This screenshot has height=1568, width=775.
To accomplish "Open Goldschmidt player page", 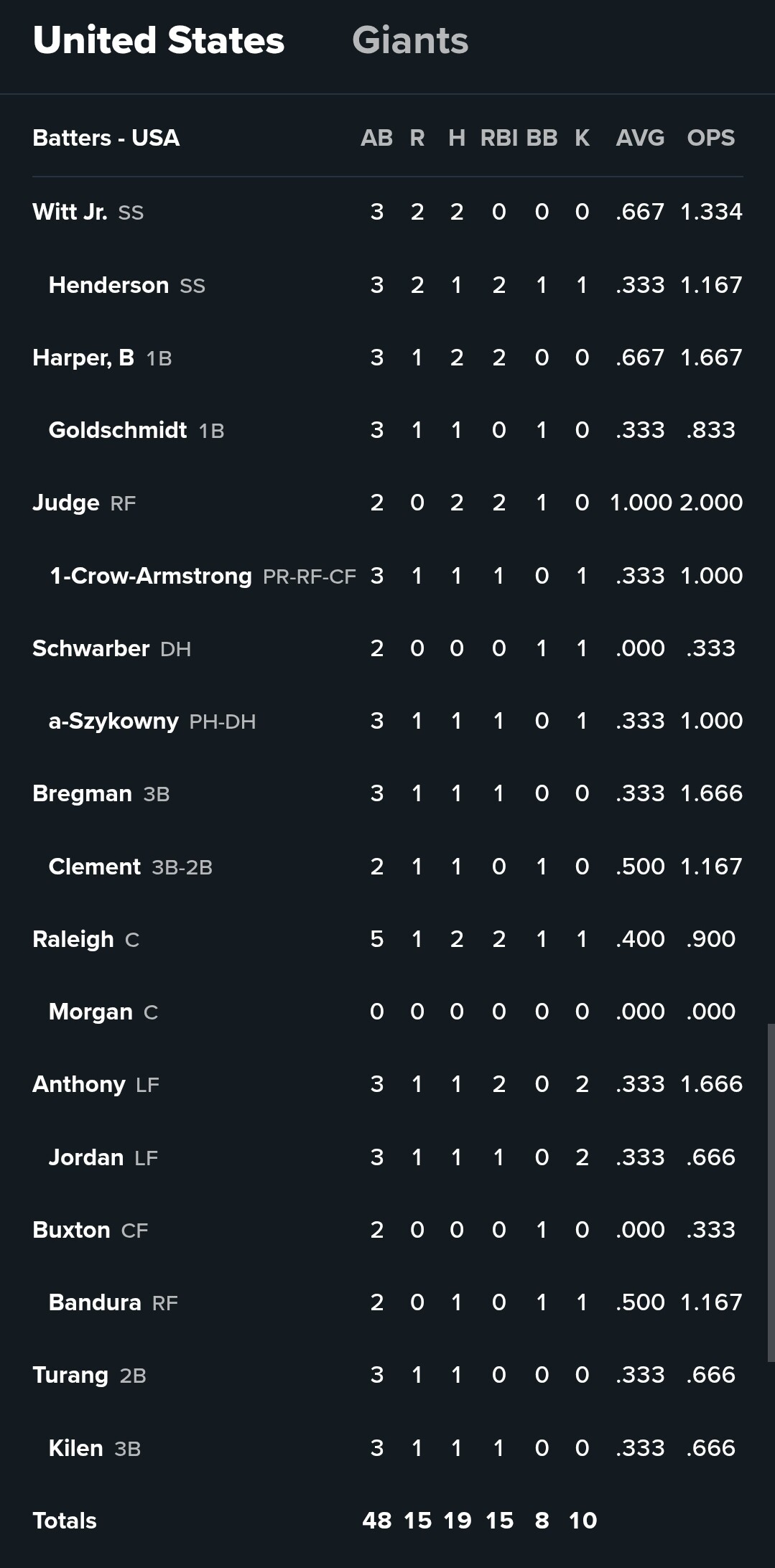I will (x=118, y=430).
